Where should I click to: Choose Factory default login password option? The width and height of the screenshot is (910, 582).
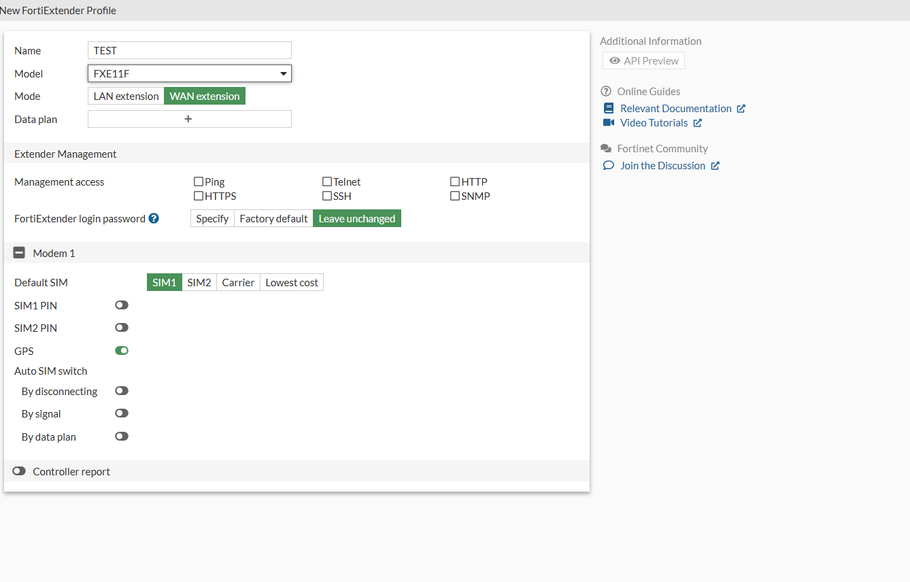pos(273,219)
